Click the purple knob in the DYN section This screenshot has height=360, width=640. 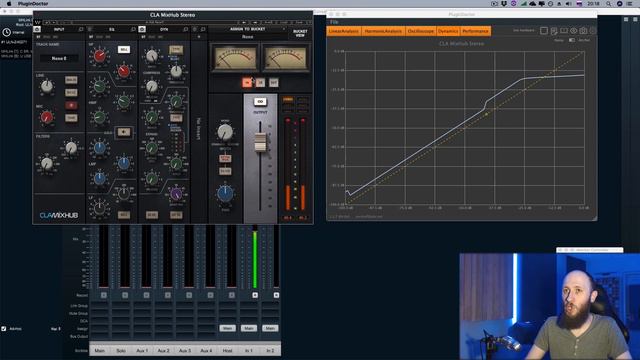(x=176, y=193)
